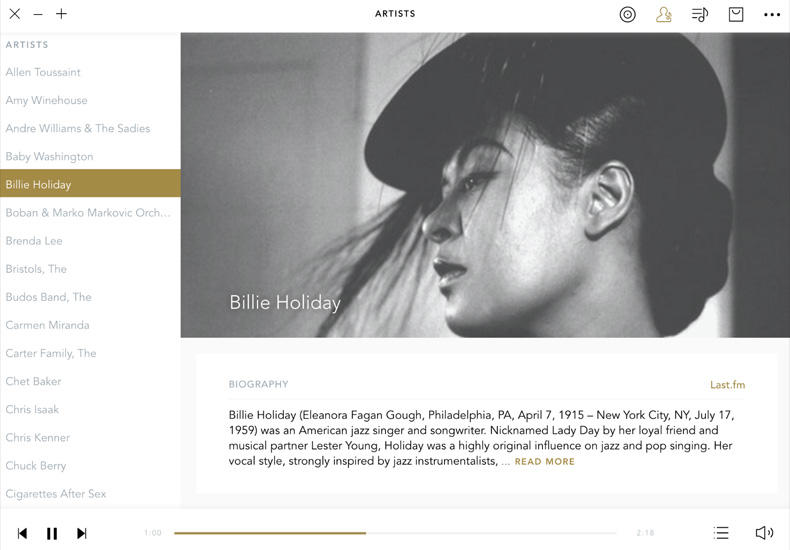Click the Billie Holiday header photo
Screen dimensions: 790x550
485,185
